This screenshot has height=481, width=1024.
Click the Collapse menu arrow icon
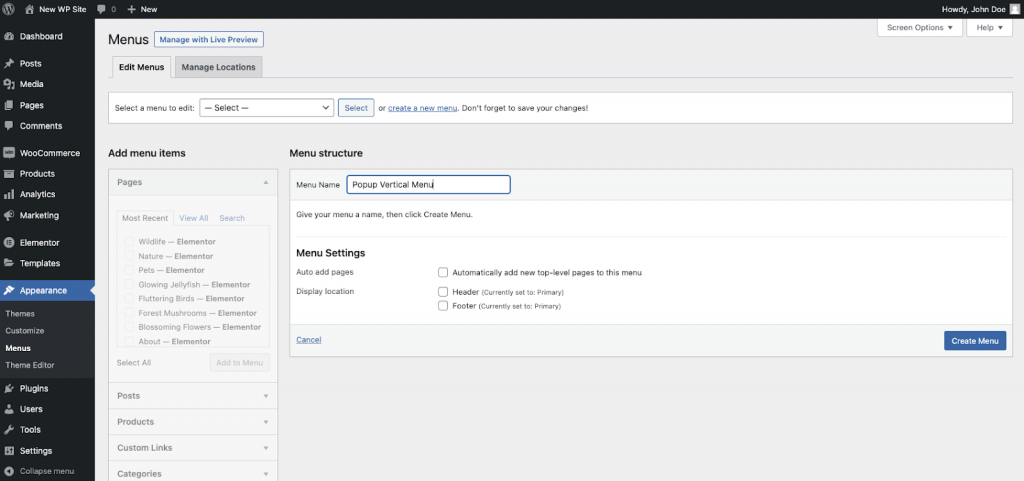pos(9,471)
